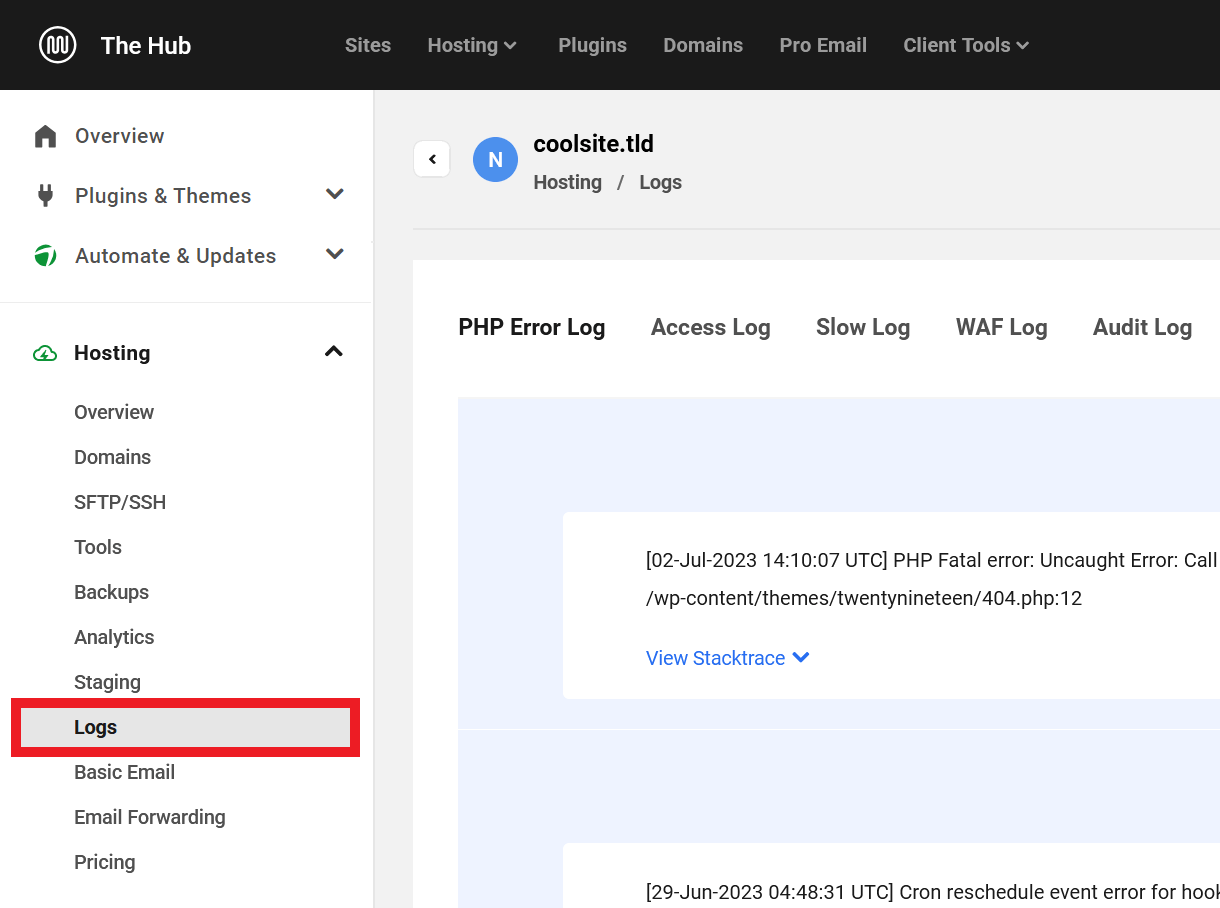Click the WPMU DEV logo icon

pyautogui.click(x=57, y=45)
